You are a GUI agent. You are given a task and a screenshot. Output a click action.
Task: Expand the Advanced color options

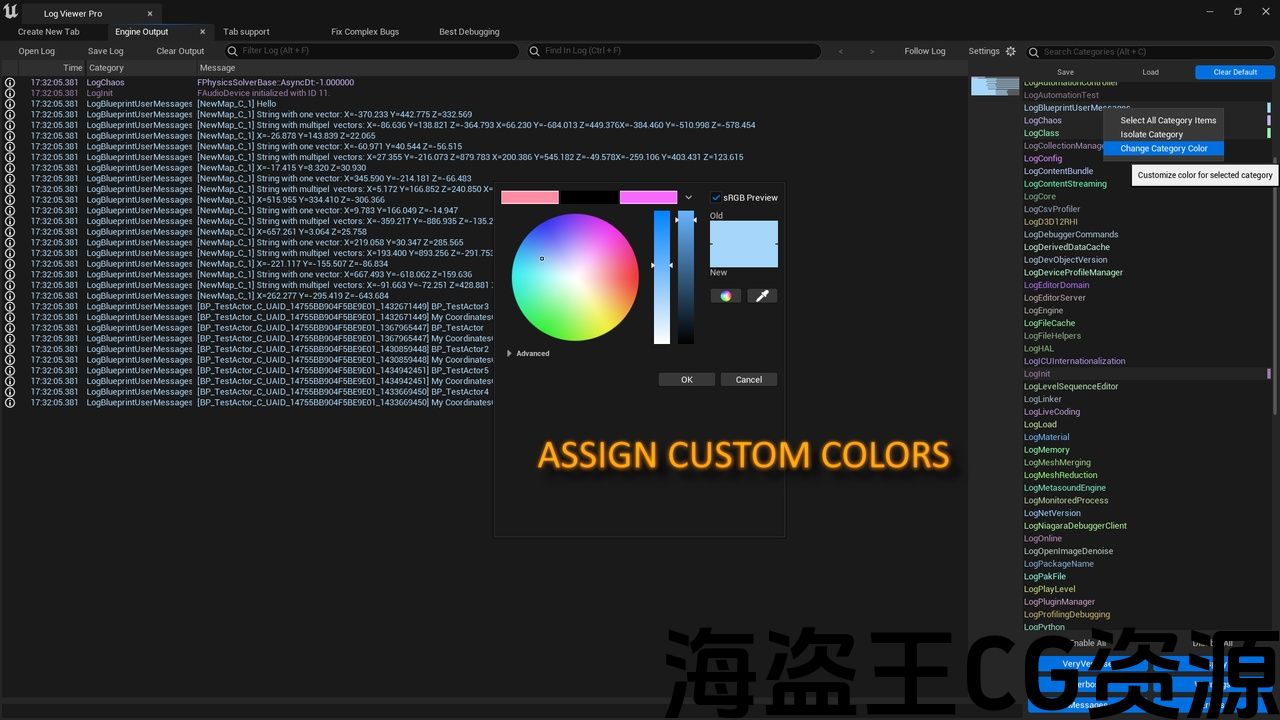[x=511, y=353]
